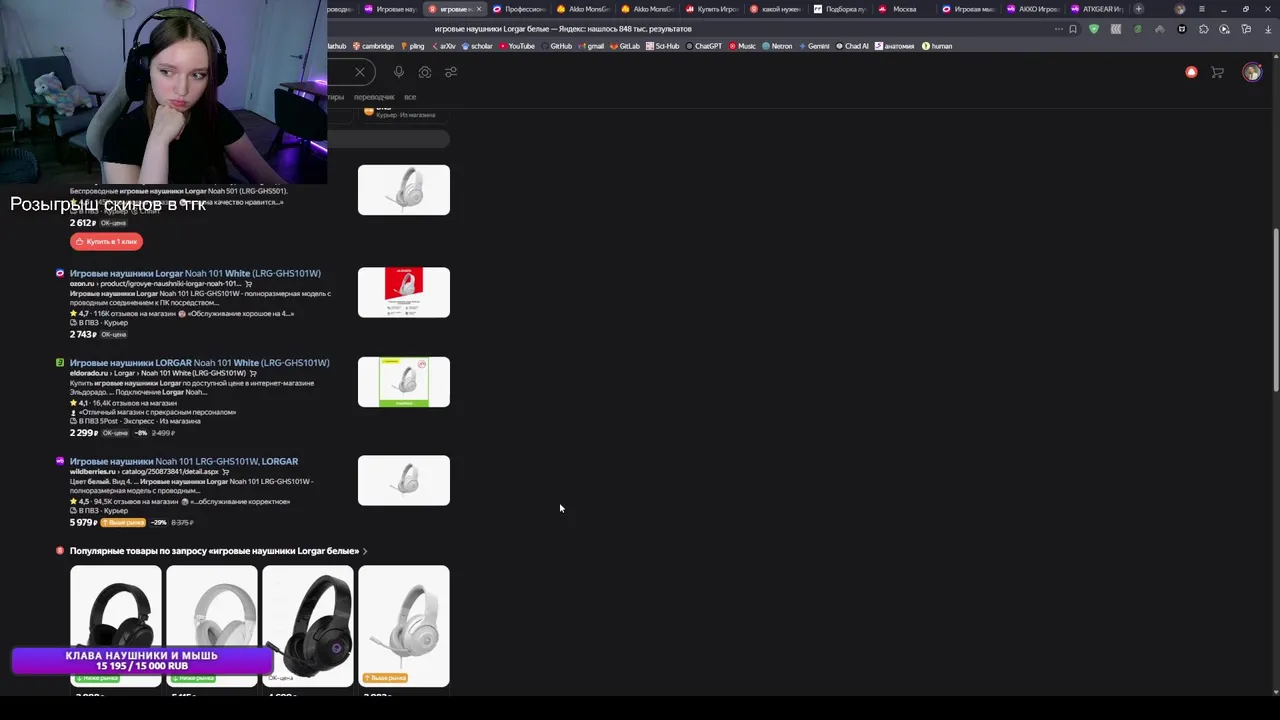
Task: Clear the search field with the X icon
Action: coord(360,72)
